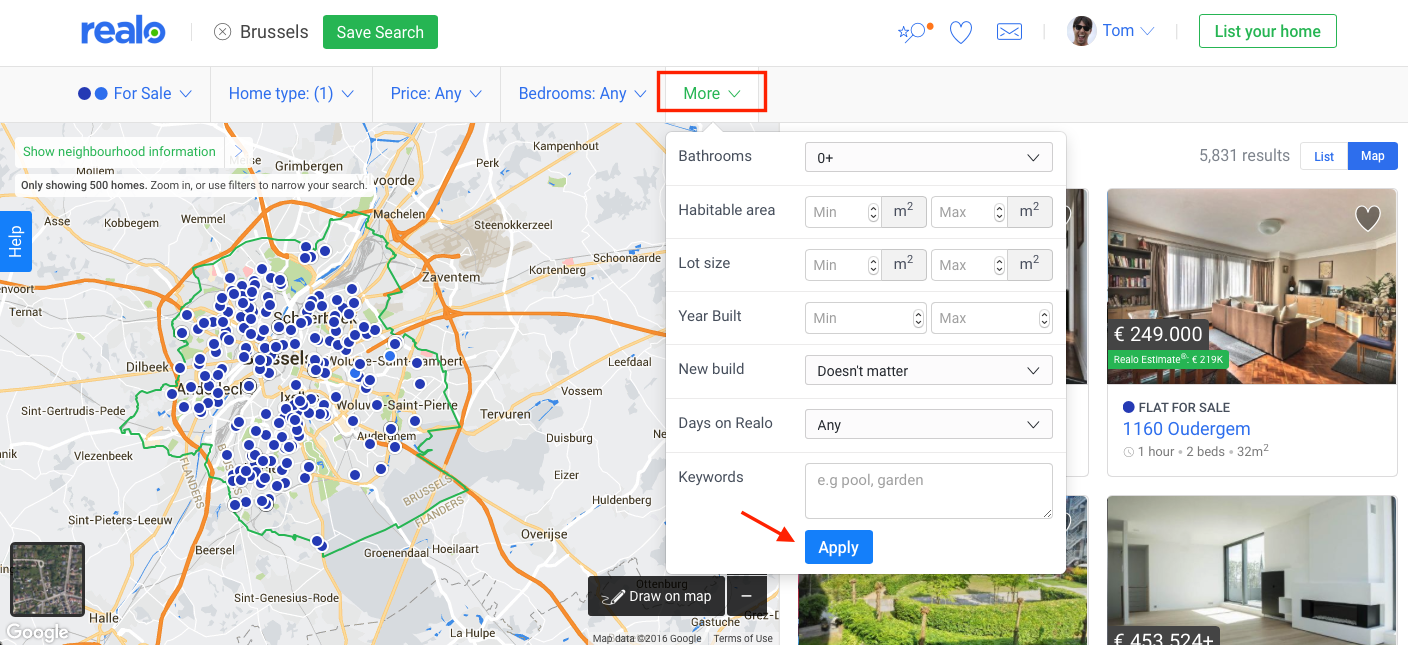Click Realo Estimate €219K badge
Viewport: 1408px width, 645px height.
point(1167,358)
